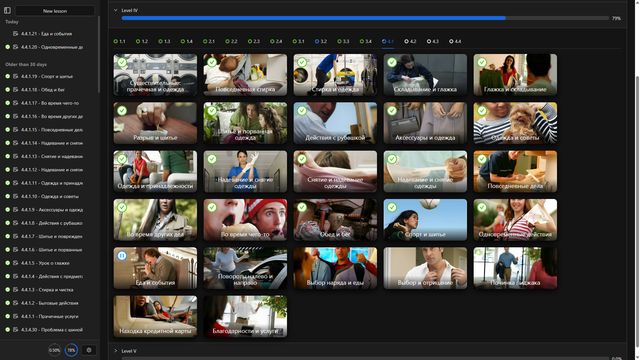Click lesson icon of 4.4.1.9 Аксессуары и одежда
Viewport: 640px width, 360px height.
click(x=16, y=209)
